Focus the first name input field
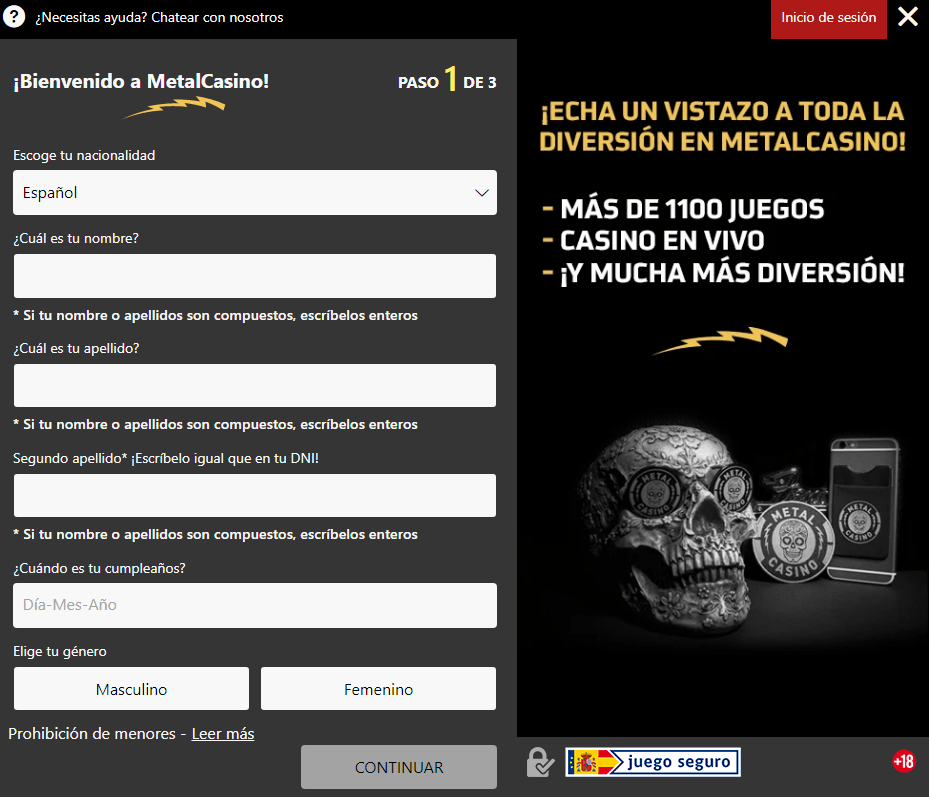 (x=254, y=276)
